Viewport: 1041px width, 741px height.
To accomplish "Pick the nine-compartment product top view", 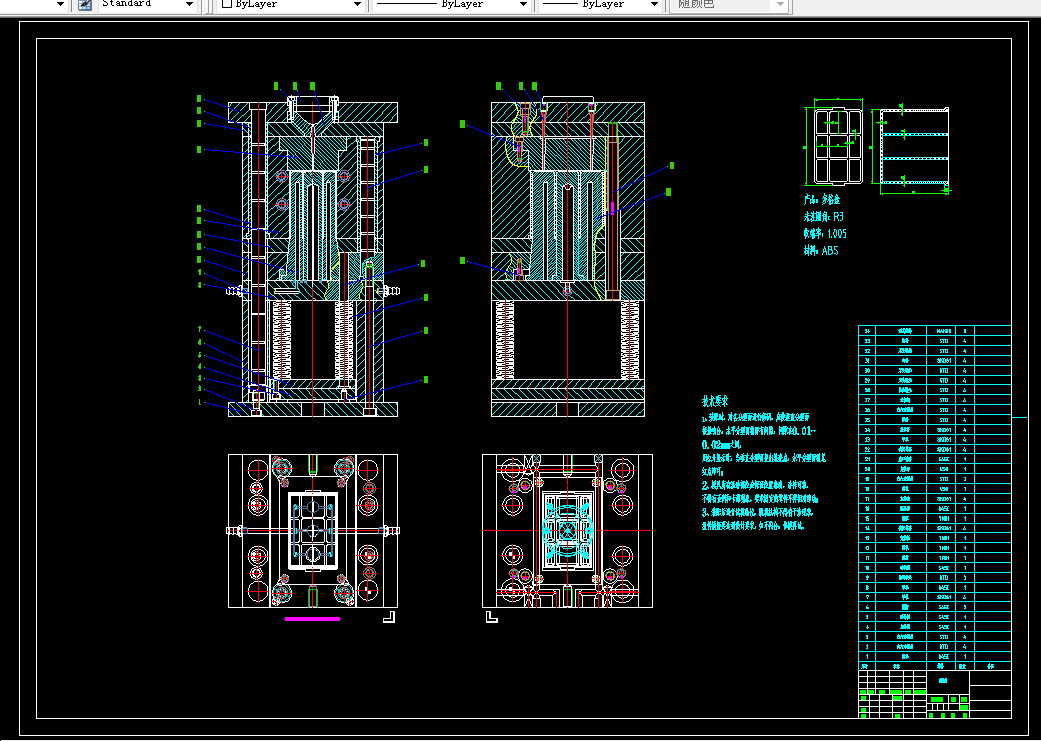I will point(839,146).
